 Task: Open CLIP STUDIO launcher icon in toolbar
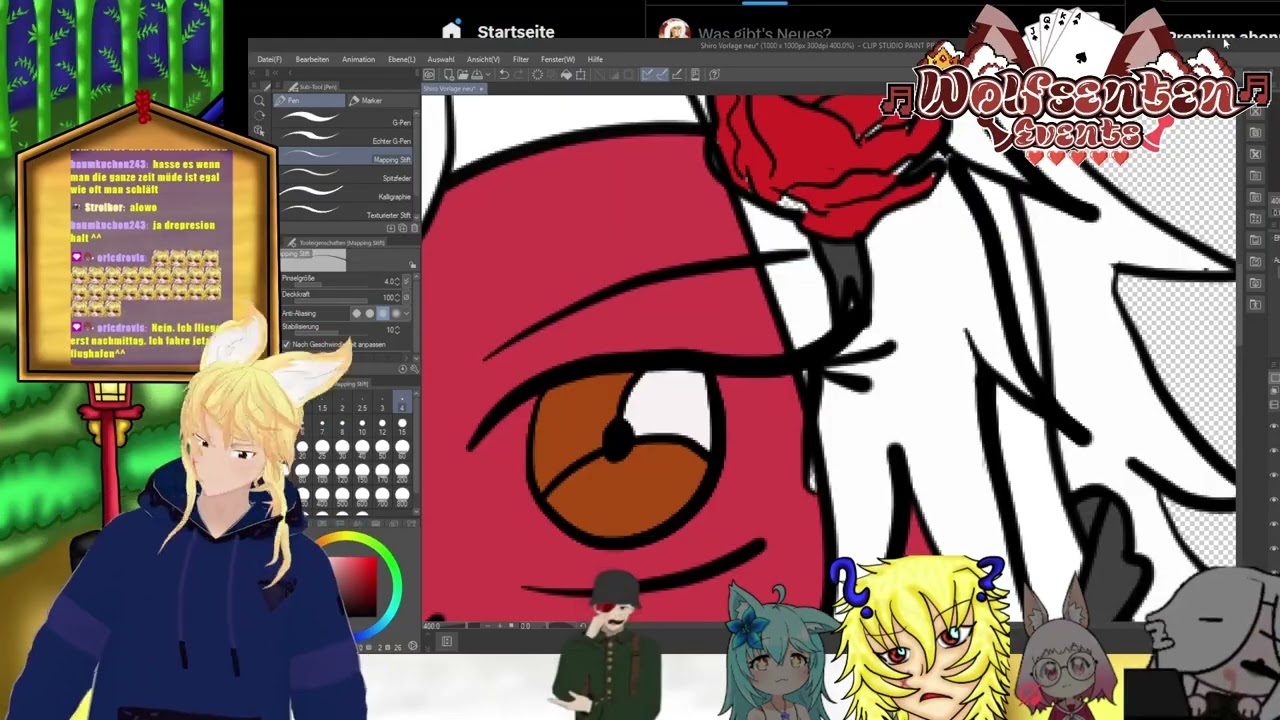coord(430,74)
